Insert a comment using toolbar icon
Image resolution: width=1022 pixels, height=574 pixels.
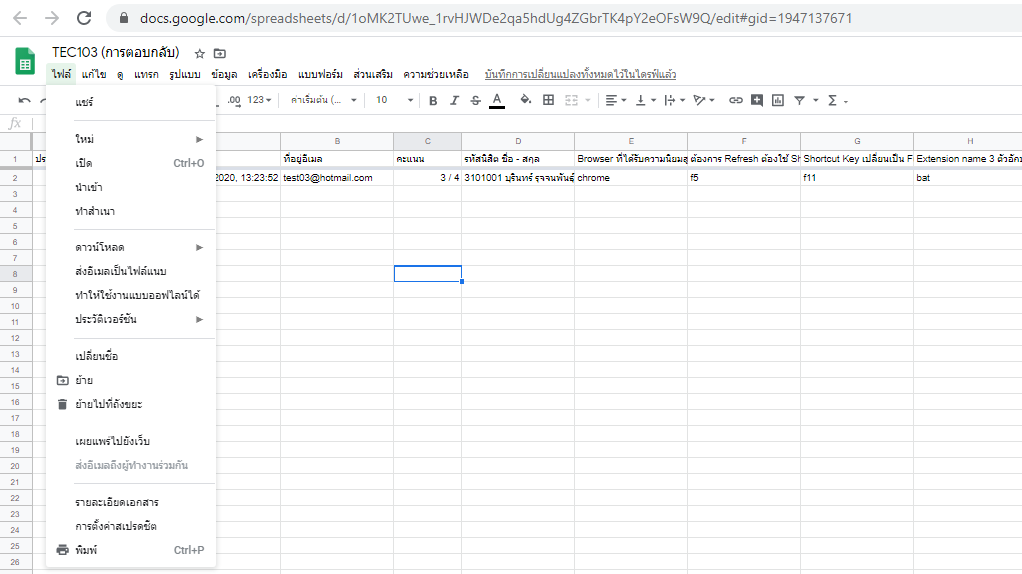757,100
